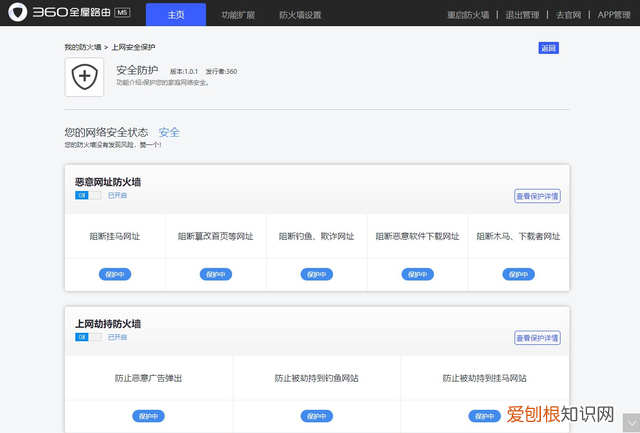Click 保护中 under 阻断挂马网址

115,274
